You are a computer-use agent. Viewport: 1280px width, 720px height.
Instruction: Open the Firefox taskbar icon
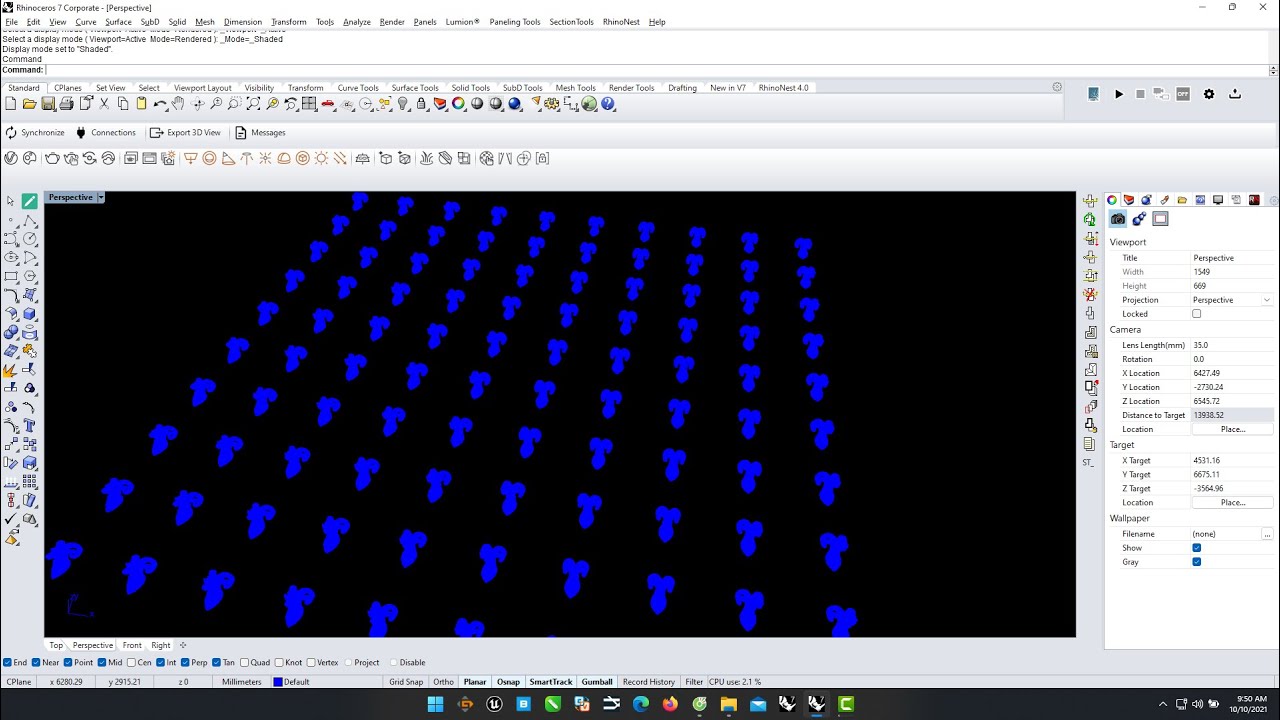(x=670, y=704)
